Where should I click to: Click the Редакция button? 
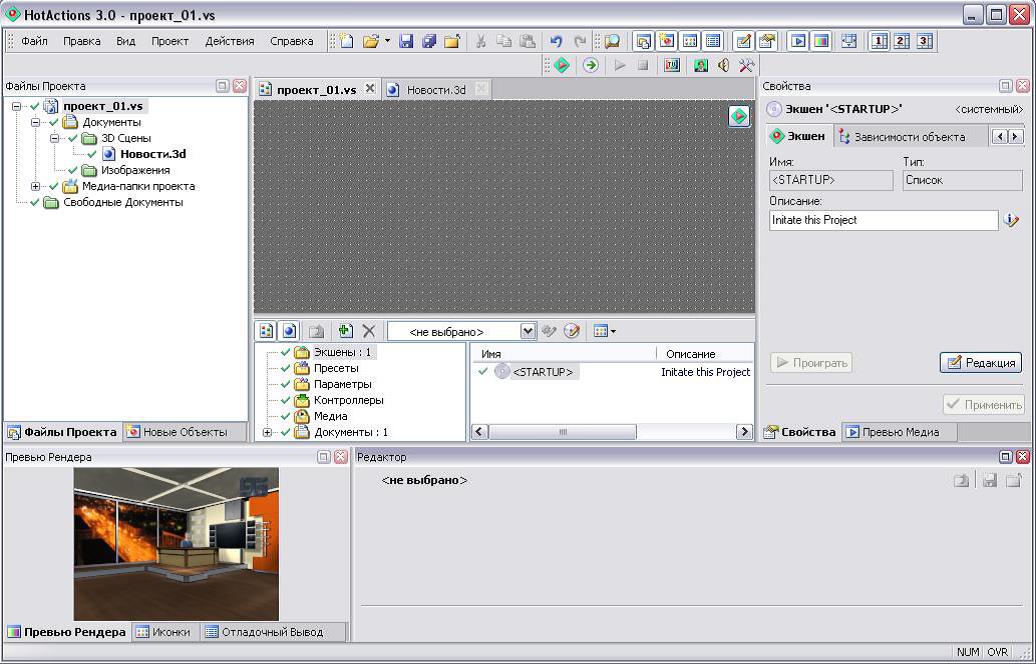[x=980, y=363]
